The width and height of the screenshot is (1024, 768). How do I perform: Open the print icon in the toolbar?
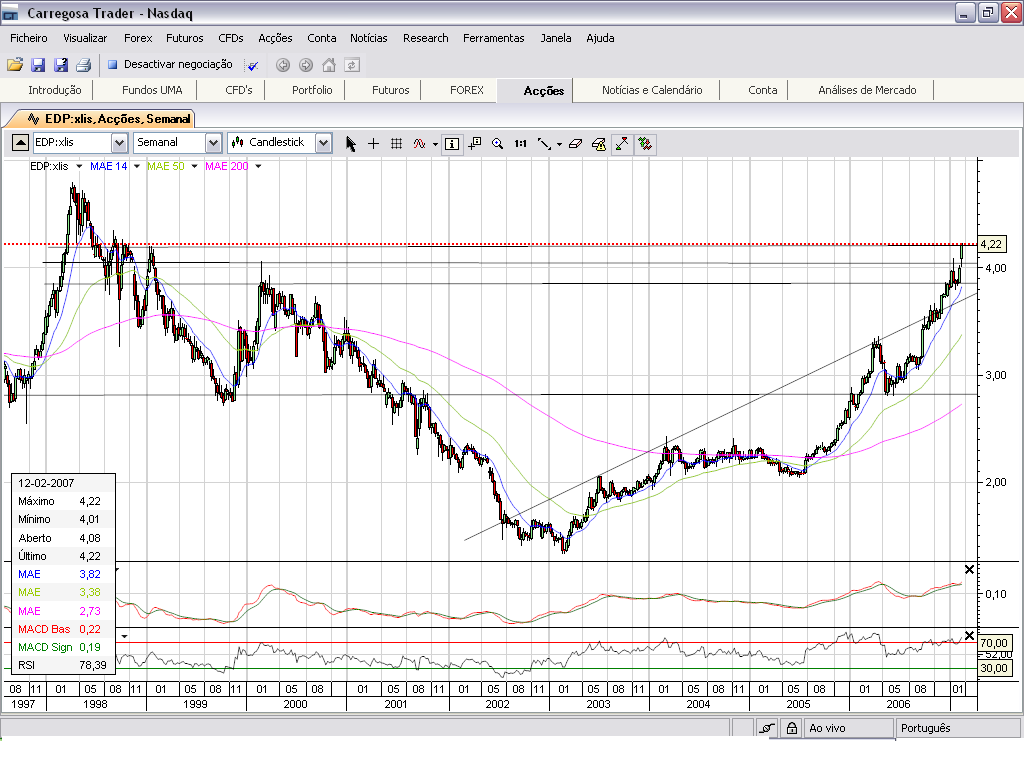(85, 63)
